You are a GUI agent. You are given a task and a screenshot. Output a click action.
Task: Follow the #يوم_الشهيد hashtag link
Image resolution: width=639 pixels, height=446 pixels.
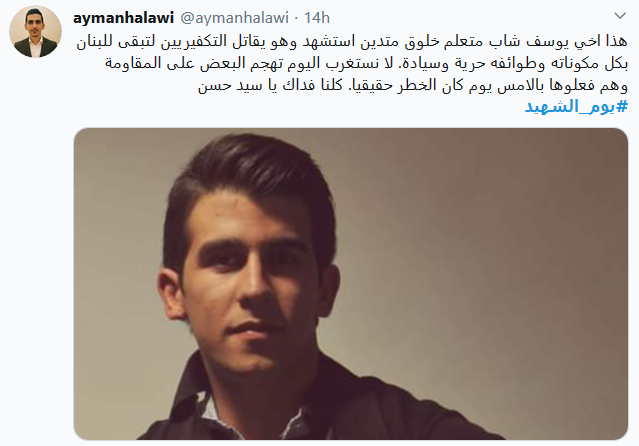[576, 107]
